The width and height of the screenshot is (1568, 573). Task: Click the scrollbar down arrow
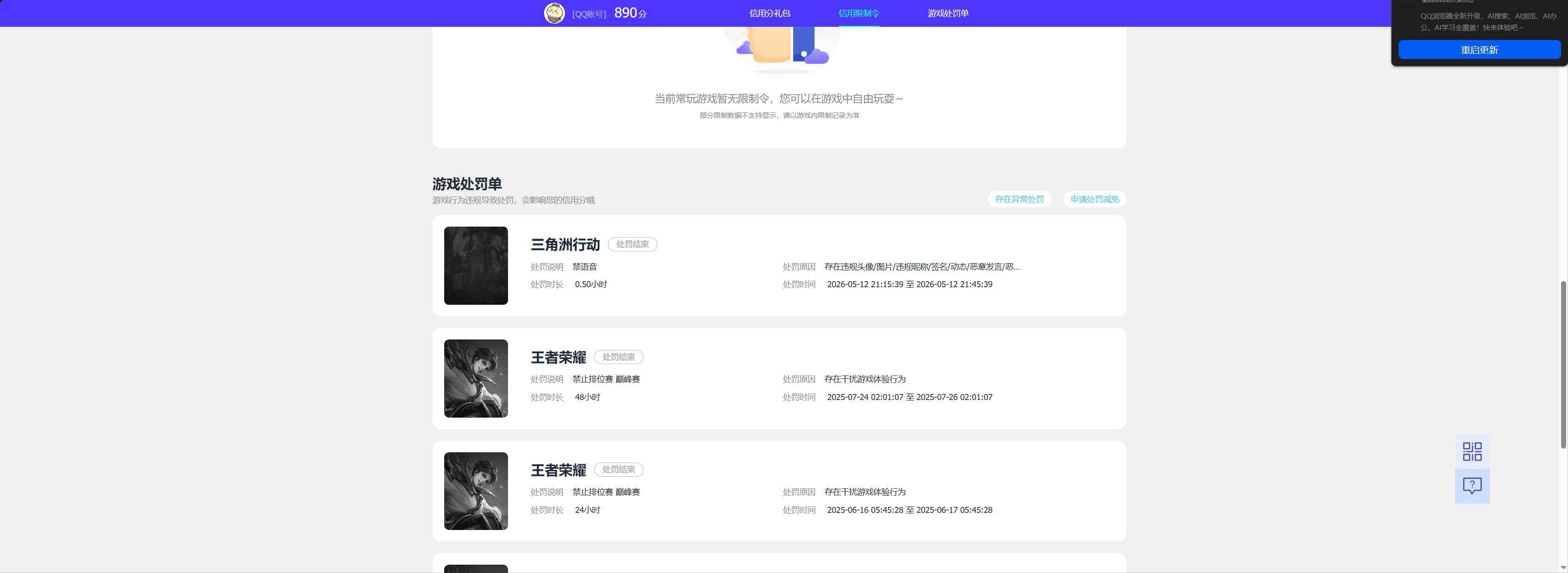[1563, 567]
